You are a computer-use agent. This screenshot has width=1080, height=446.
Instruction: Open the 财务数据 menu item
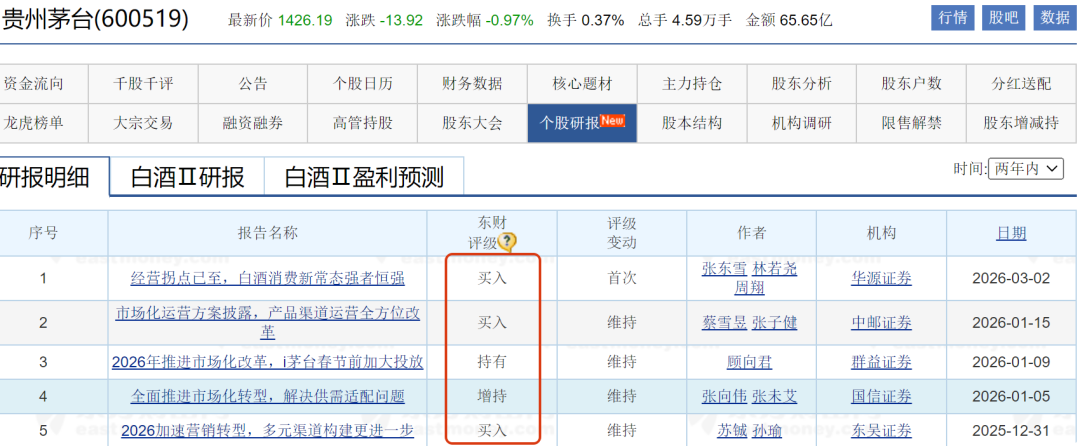pyautogui.click(x=472, y=84)
